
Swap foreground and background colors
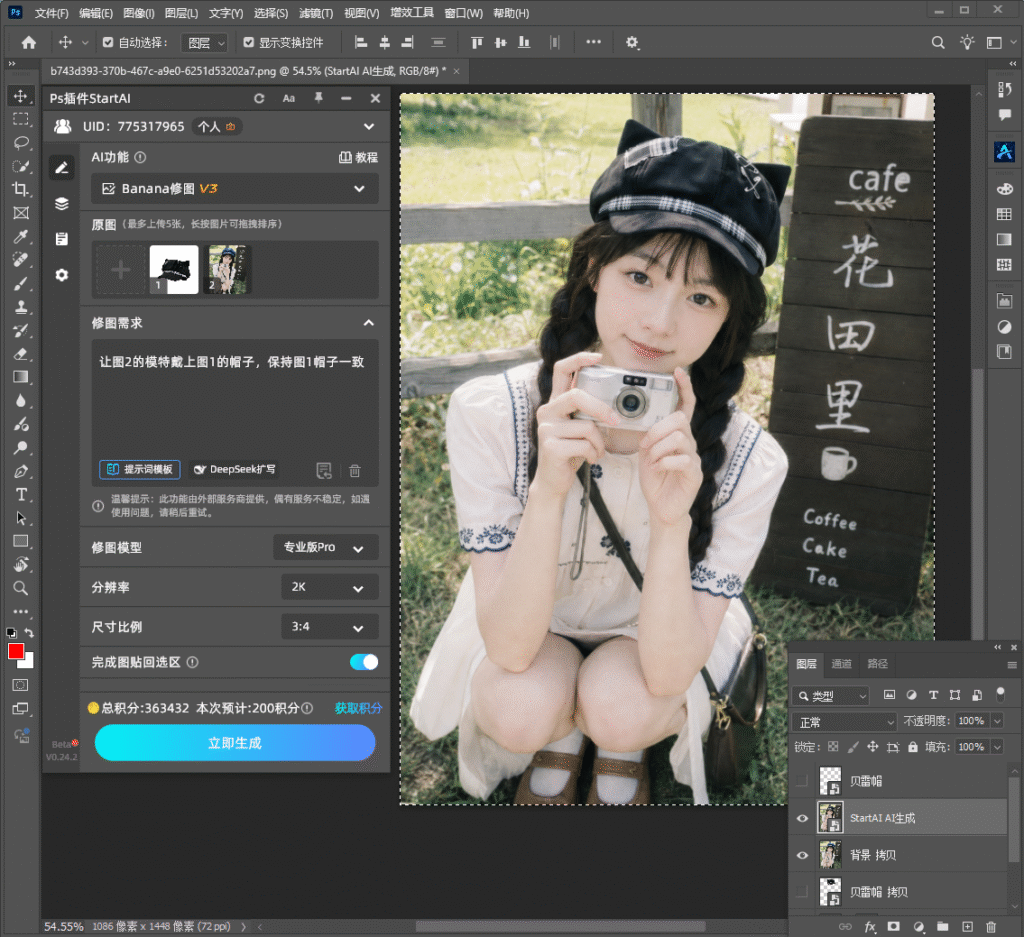(29, 633)
